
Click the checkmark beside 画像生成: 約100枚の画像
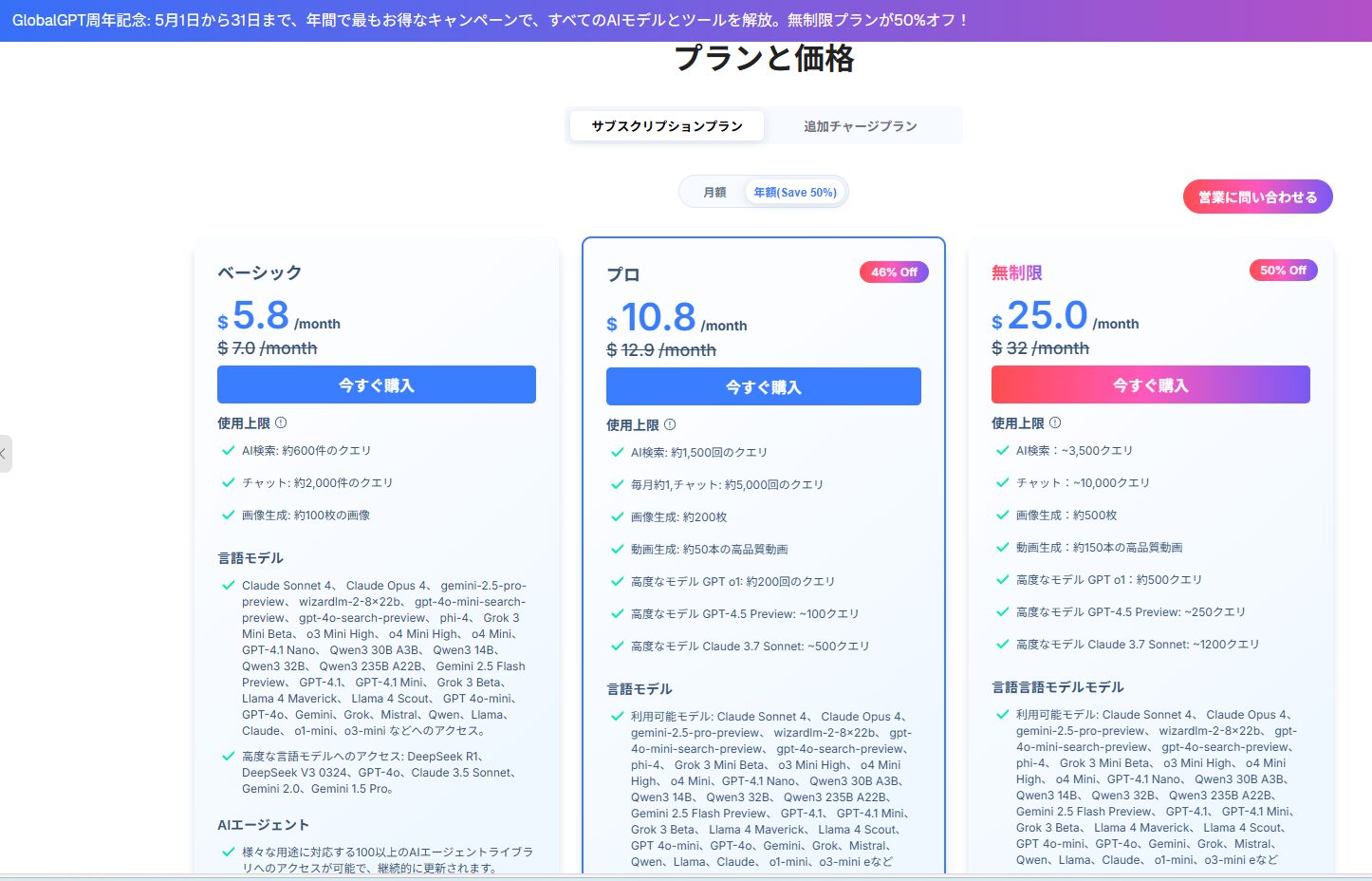pos(228,515)
